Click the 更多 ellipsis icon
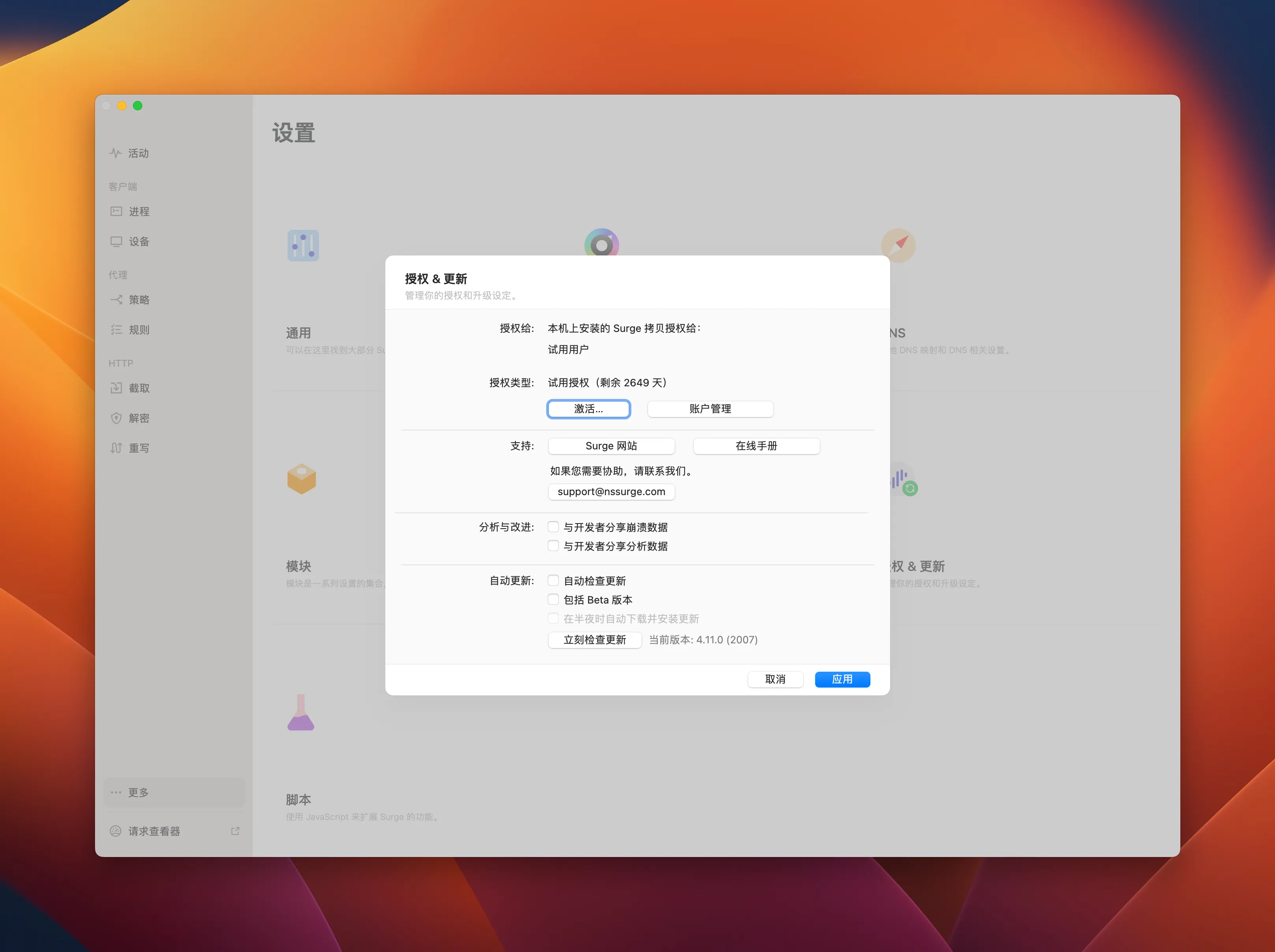This screenshot has height=952, width=1275. pyautogui.click(x=116, y=792)
